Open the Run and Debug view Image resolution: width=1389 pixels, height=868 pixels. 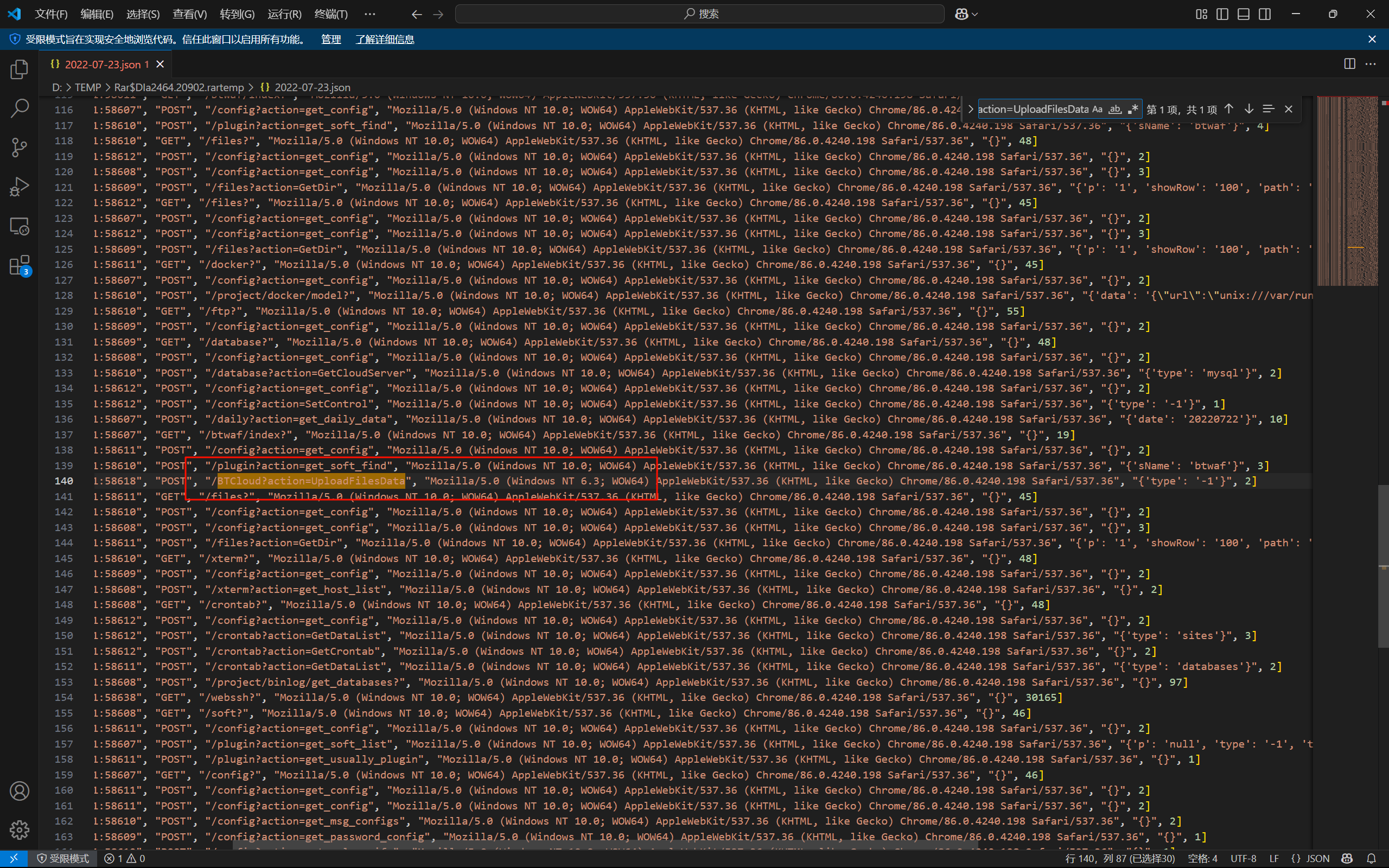(x=20, y=187)
